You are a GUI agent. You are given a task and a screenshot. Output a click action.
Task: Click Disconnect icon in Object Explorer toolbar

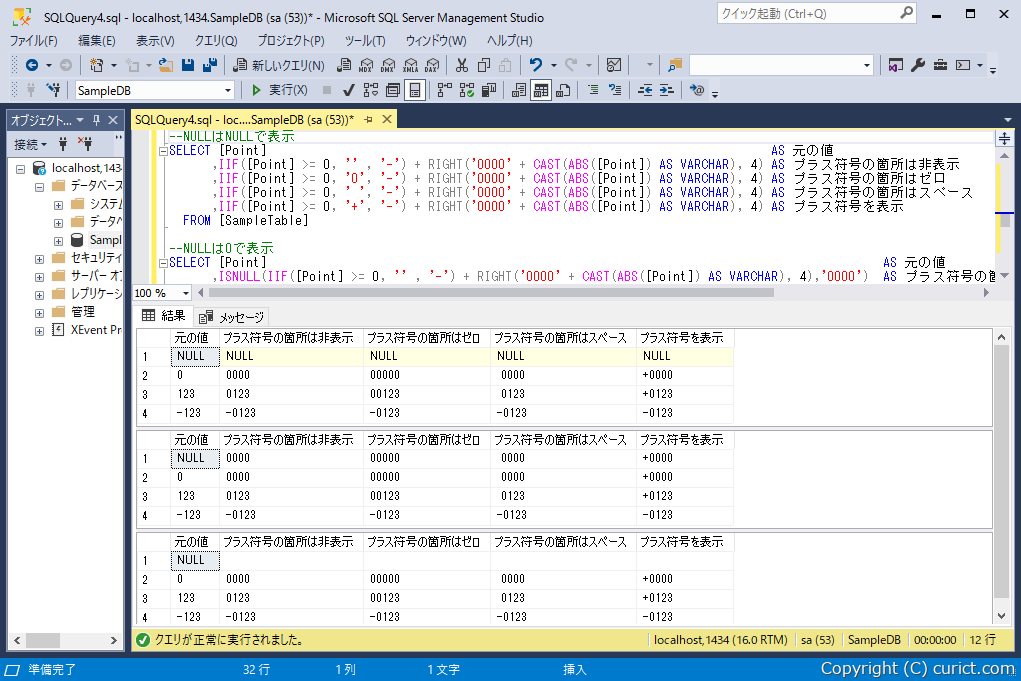[85, 143]
